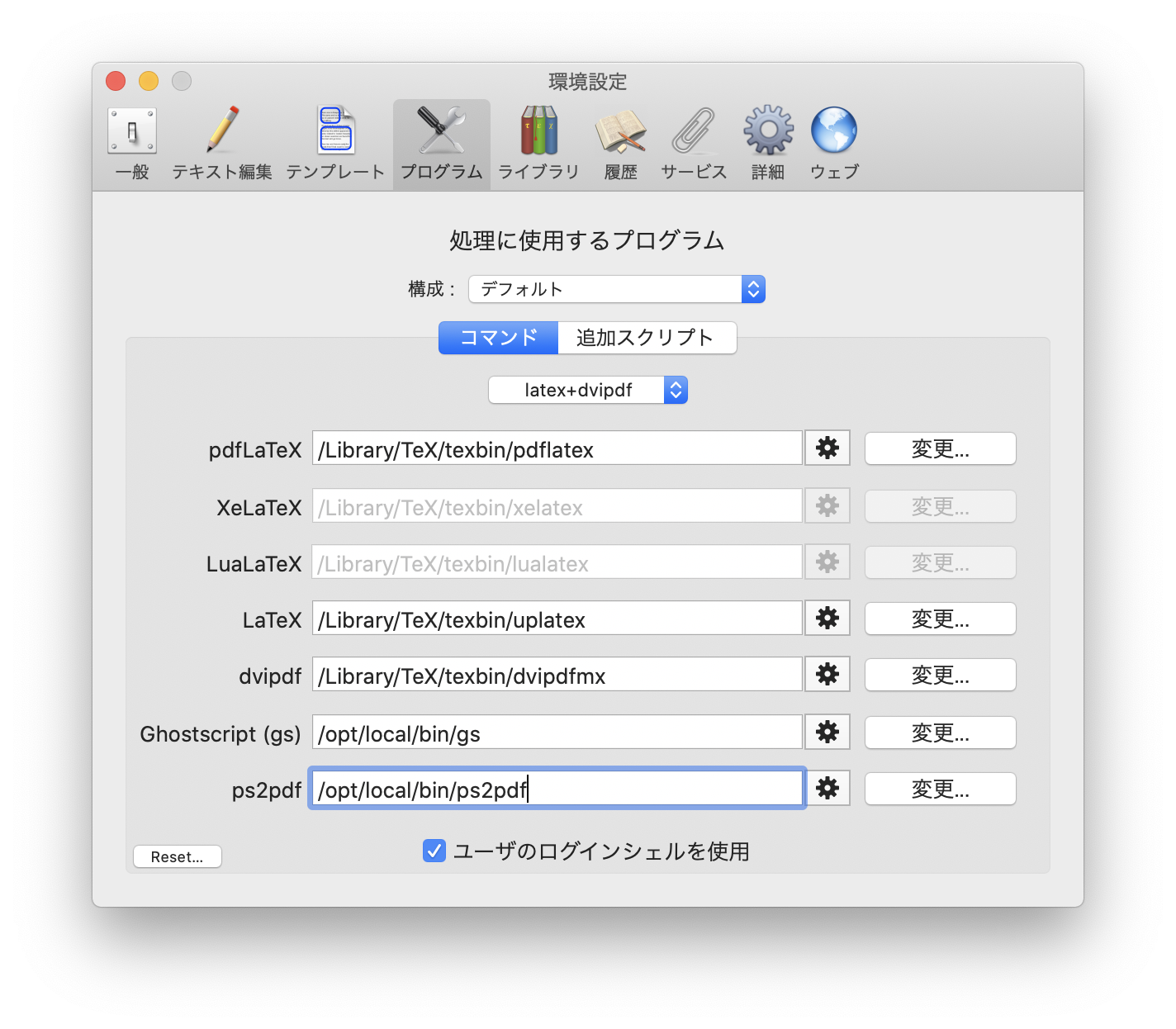The width and height of the screenshot is (1176, 1029).
Task: Click the gear button for Ghostscript
Action: click(x=827, y=732)
